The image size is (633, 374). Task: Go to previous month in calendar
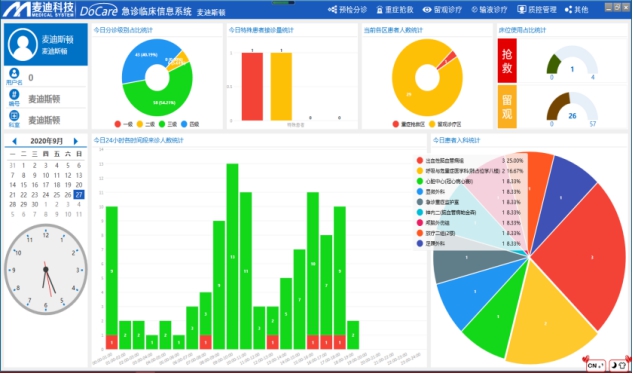[15, 141]
